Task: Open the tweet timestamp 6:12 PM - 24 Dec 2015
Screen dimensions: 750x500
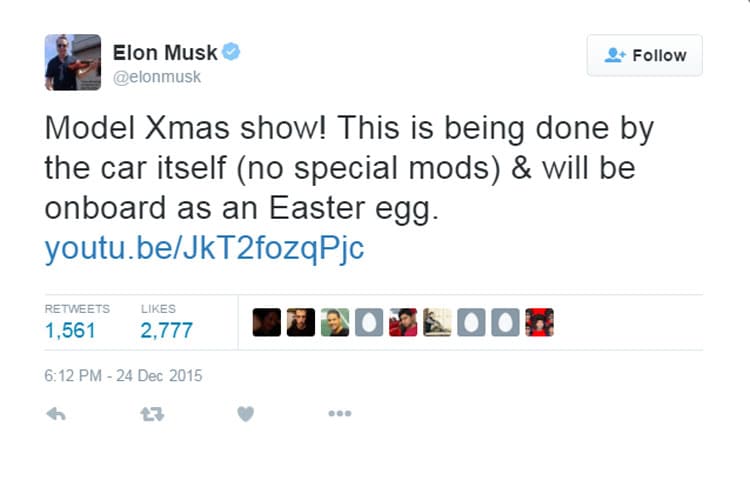Action: click(124, 376)
